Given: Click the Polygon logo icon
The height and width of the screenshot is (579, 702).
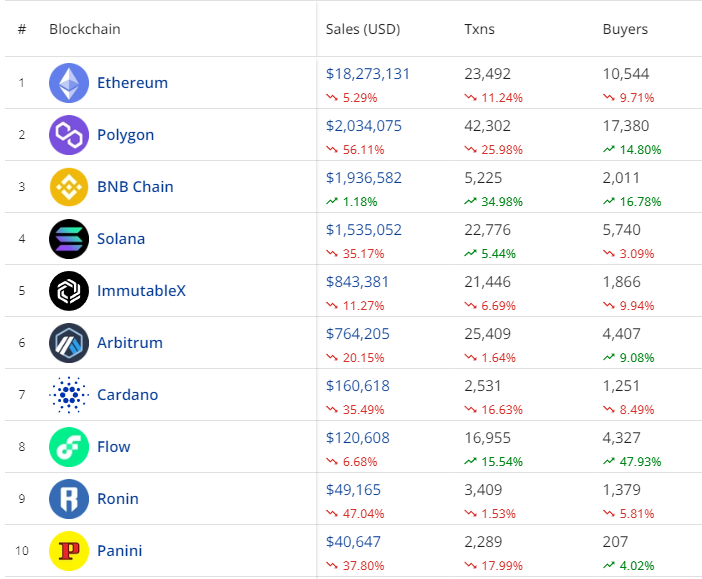Looking at the screenshot, I should (69, 135).
